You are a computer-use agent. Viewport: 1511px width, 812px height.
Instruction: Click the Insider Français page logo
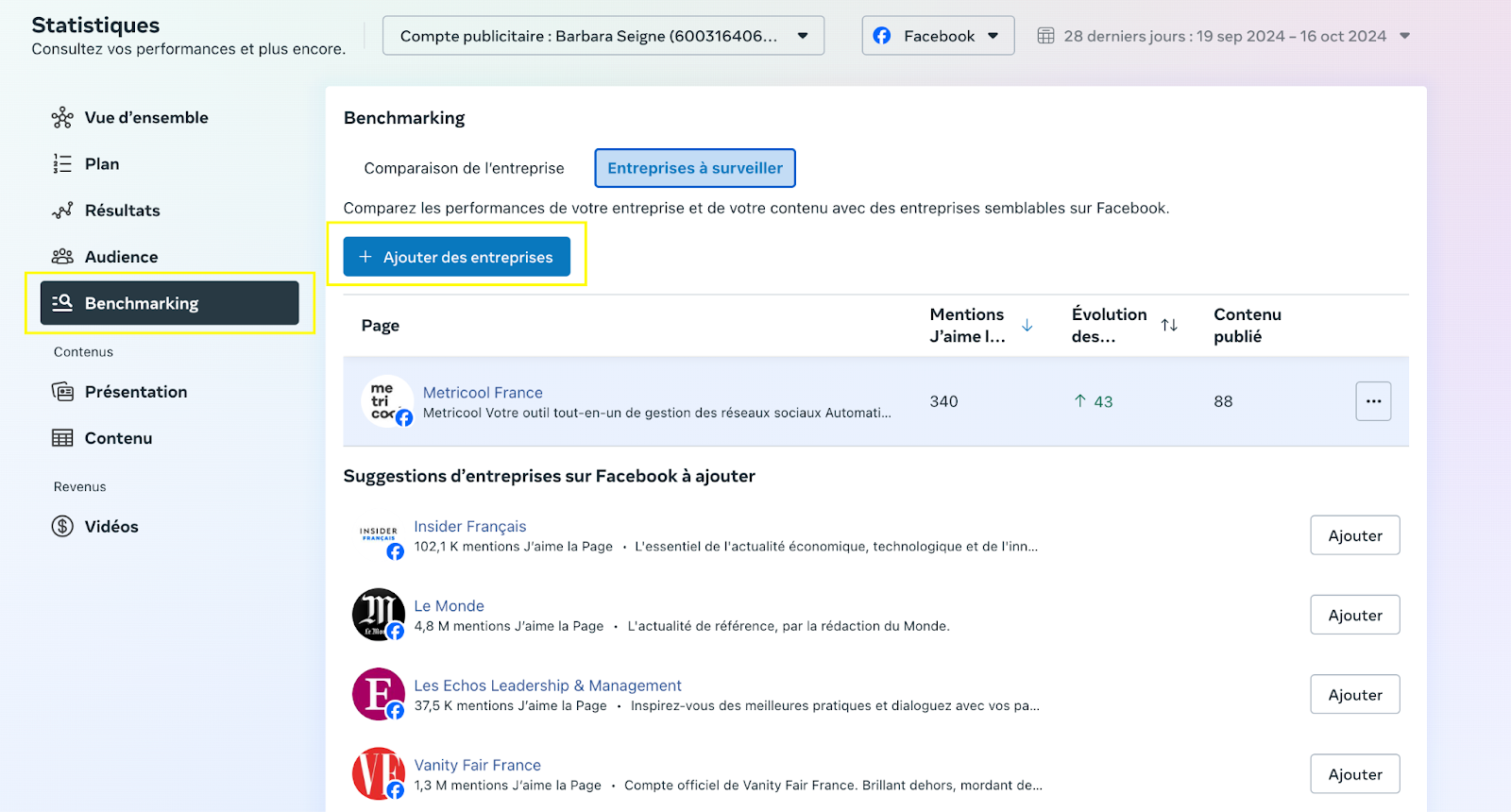tap(380, 536)
